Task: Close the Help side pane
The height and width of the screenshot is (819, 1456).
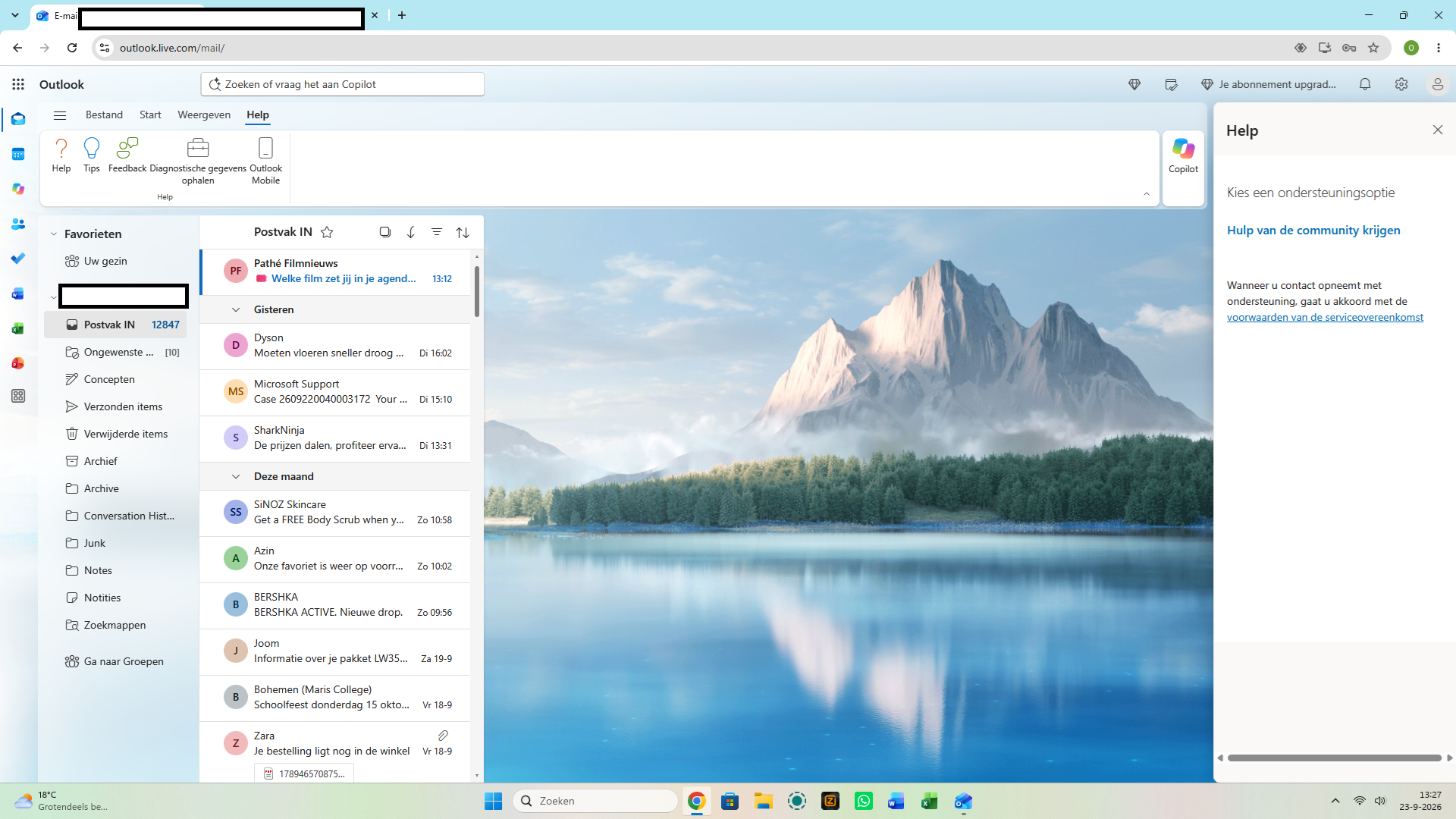Action: click(x=1438, y=130)
